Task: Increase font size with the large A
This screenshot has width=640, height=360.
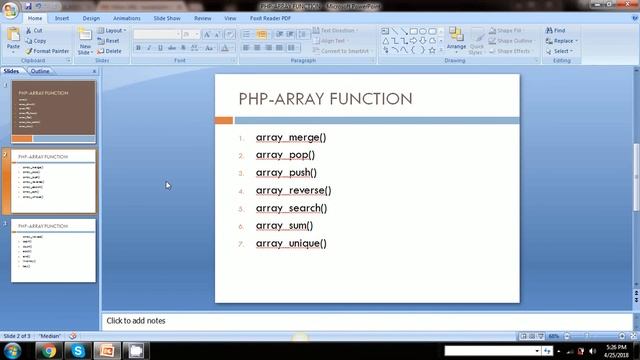Action: [x=207, y=35]
